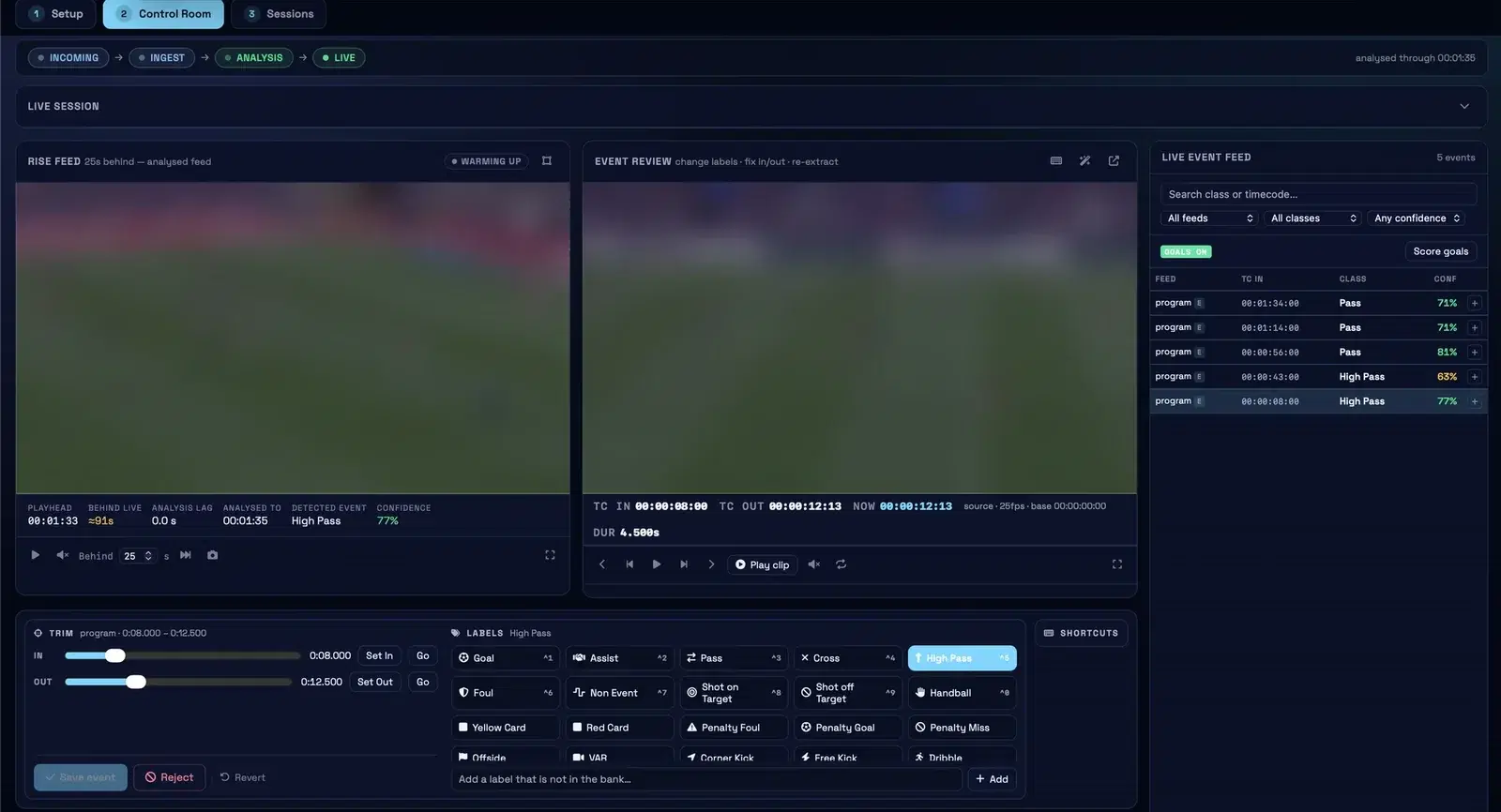Go to the previous event in Event Review
The image size is (1501, 812).
coord(602,564)
